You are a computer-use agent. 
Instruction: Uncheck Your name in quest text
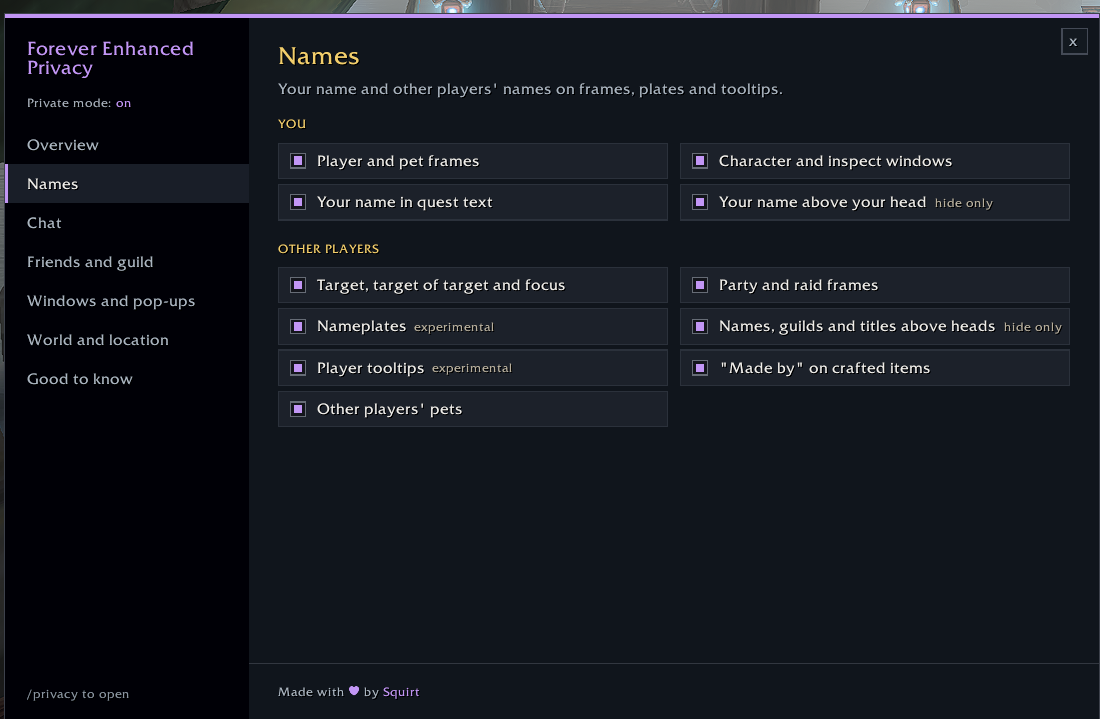point(298,203)
